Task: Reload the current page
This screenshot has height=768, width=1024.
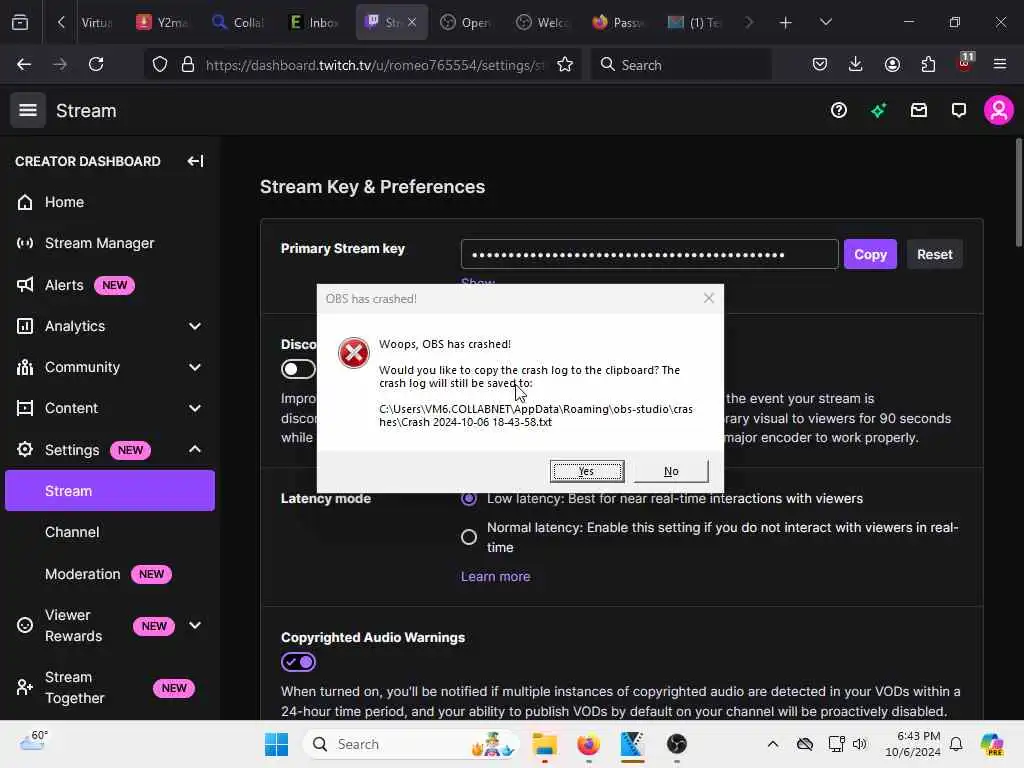Action: [96, 64]
